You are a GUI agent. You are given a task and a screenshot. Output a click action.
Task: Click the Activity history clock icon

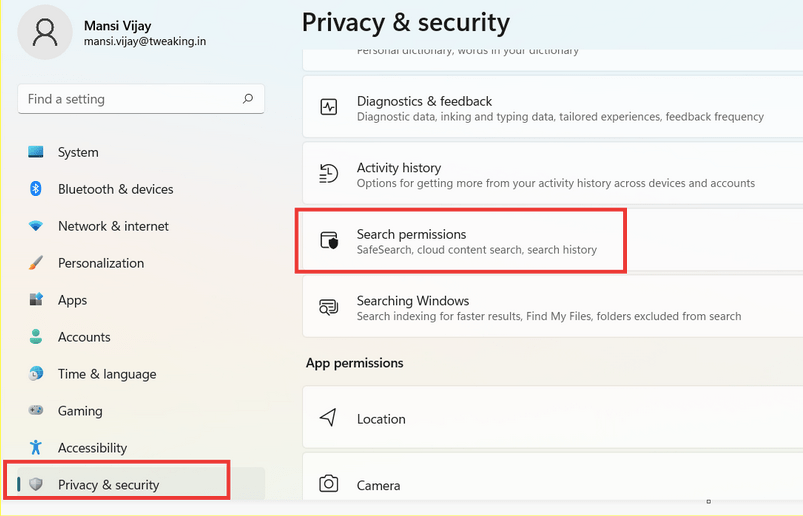click(x=329, y=173)
